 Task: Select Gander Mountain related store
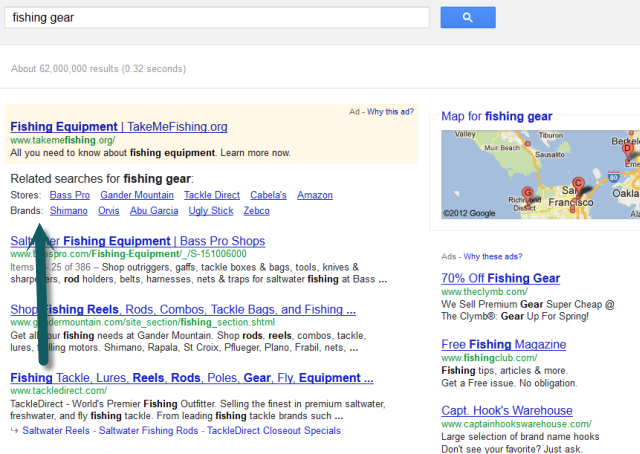click(x=137, y=195)
